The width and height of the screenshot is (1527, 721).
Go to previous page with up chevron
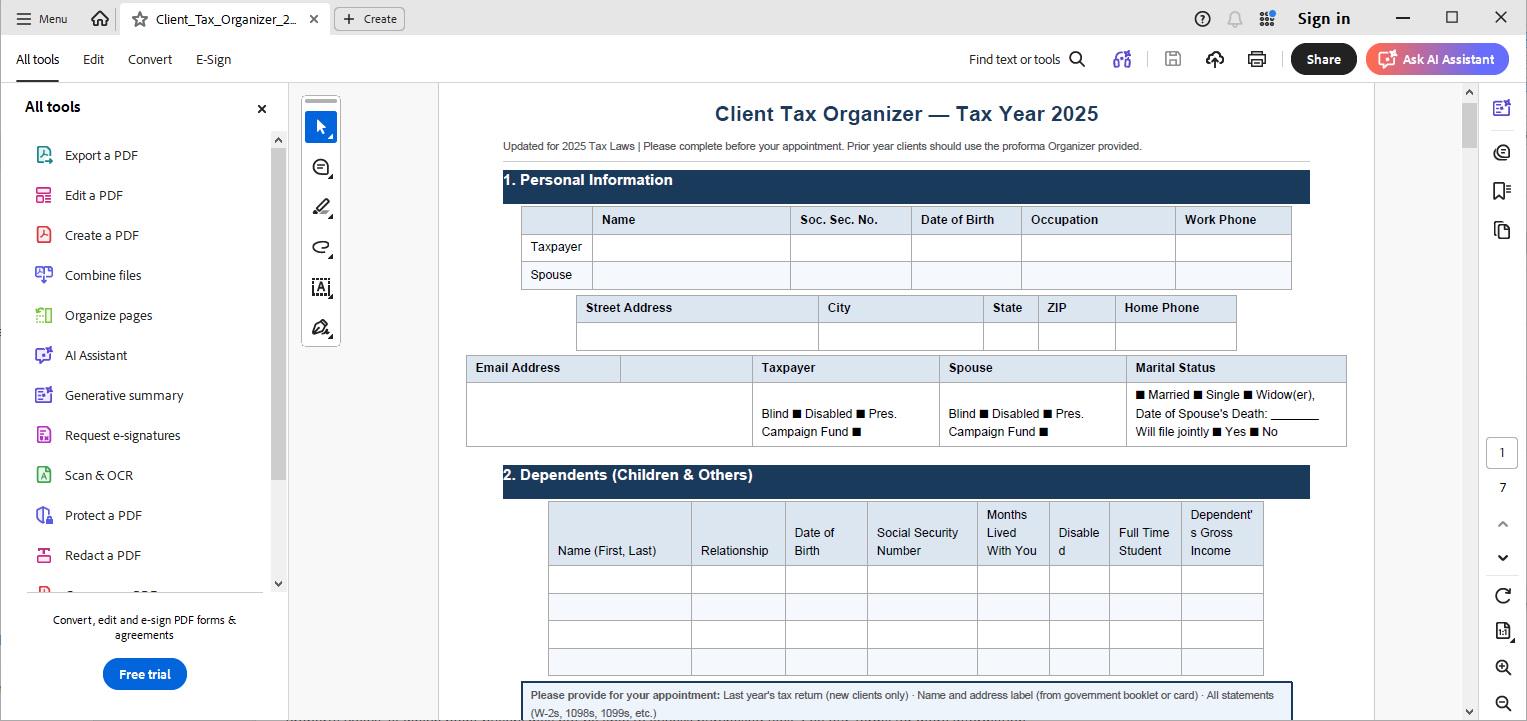tap(1502, 524)
